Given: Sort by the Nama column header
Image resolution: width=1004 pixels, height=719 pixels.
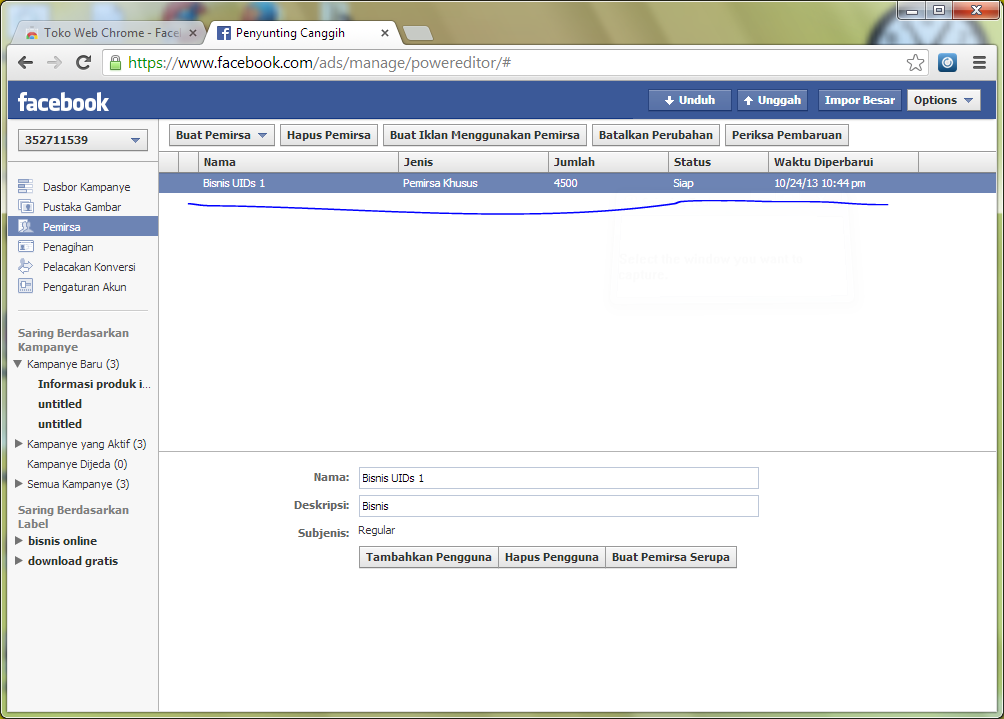Looking at the screenshot, I should click(298, 162).
